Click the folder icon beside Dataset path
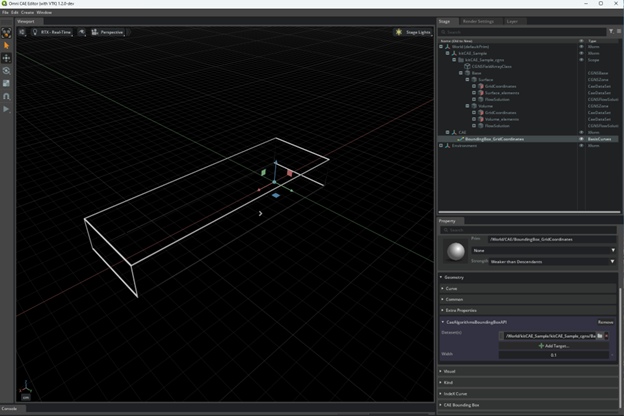The width and height of the screenshot is (624, 416). (x=600, y=336)
